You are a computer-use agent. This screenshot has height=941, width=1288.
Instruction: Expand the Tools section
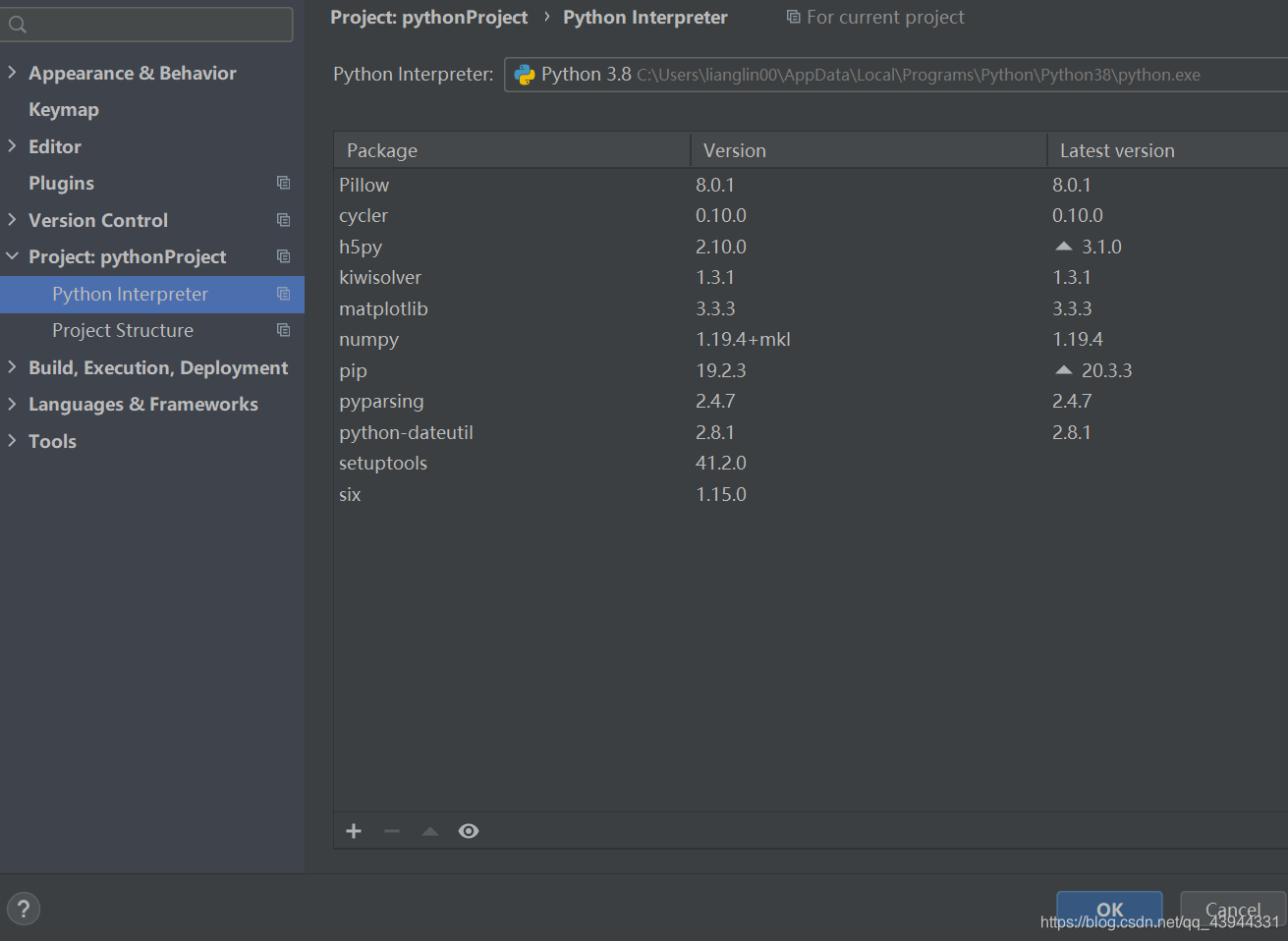click(x=12, y=441)
